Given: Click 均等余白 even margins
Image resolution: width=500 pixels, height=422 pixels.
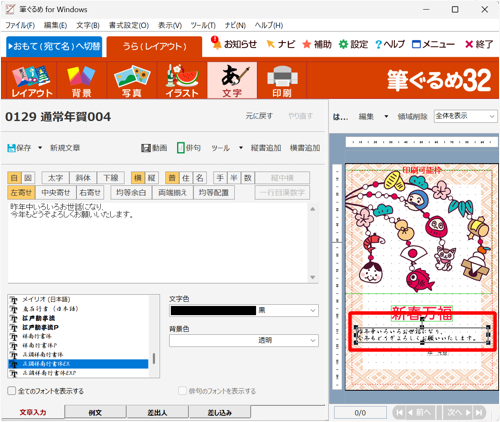Looking at the screenshot, I should click(x=131, y=192).
